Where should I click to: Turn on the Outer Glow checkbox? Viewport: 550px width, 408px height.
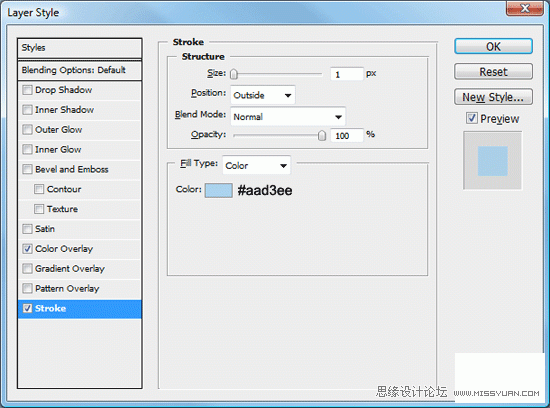(x=27, y=130)
